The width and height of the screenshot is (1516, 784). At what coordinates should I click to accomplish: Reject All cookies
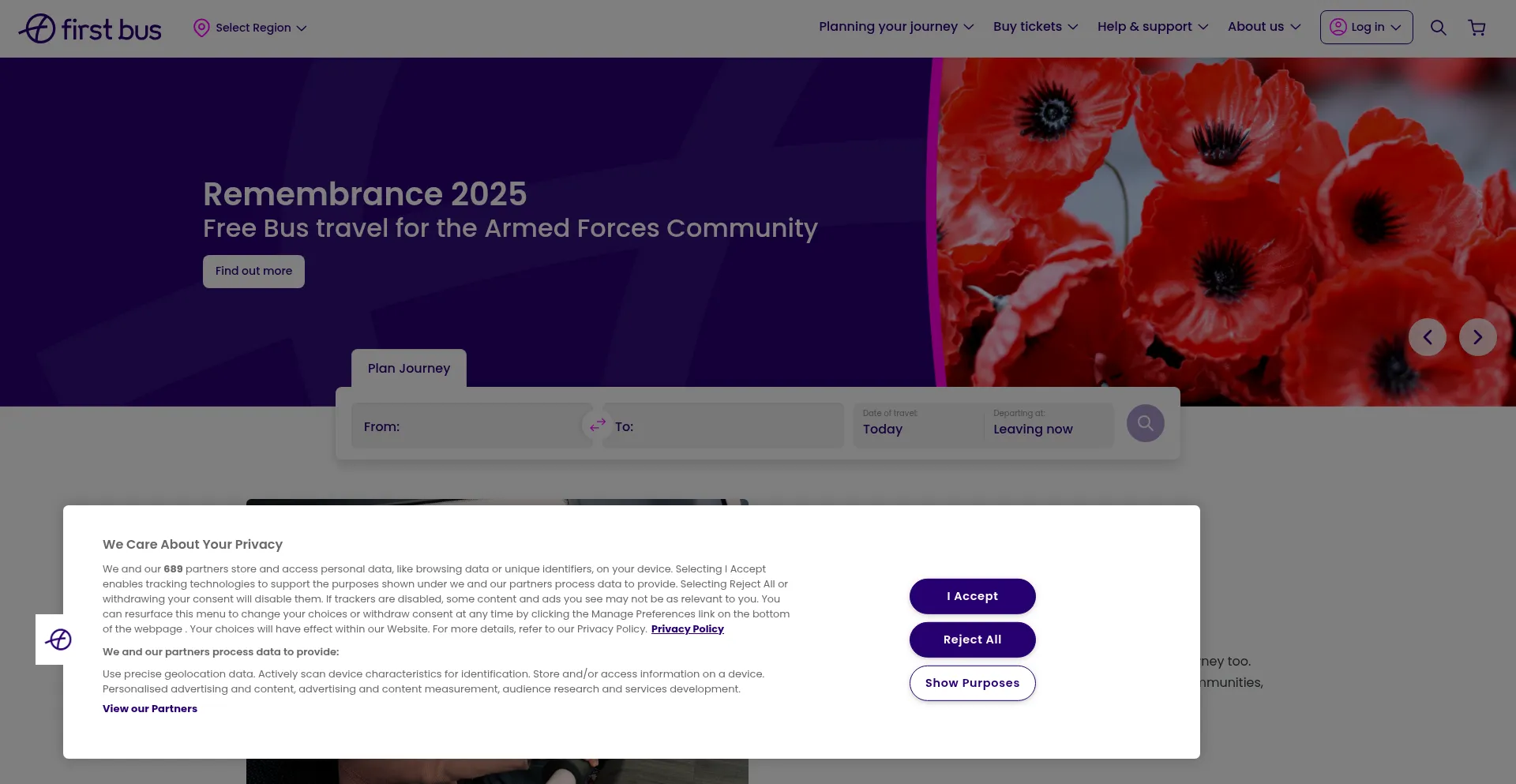click(x=972, y=640)
